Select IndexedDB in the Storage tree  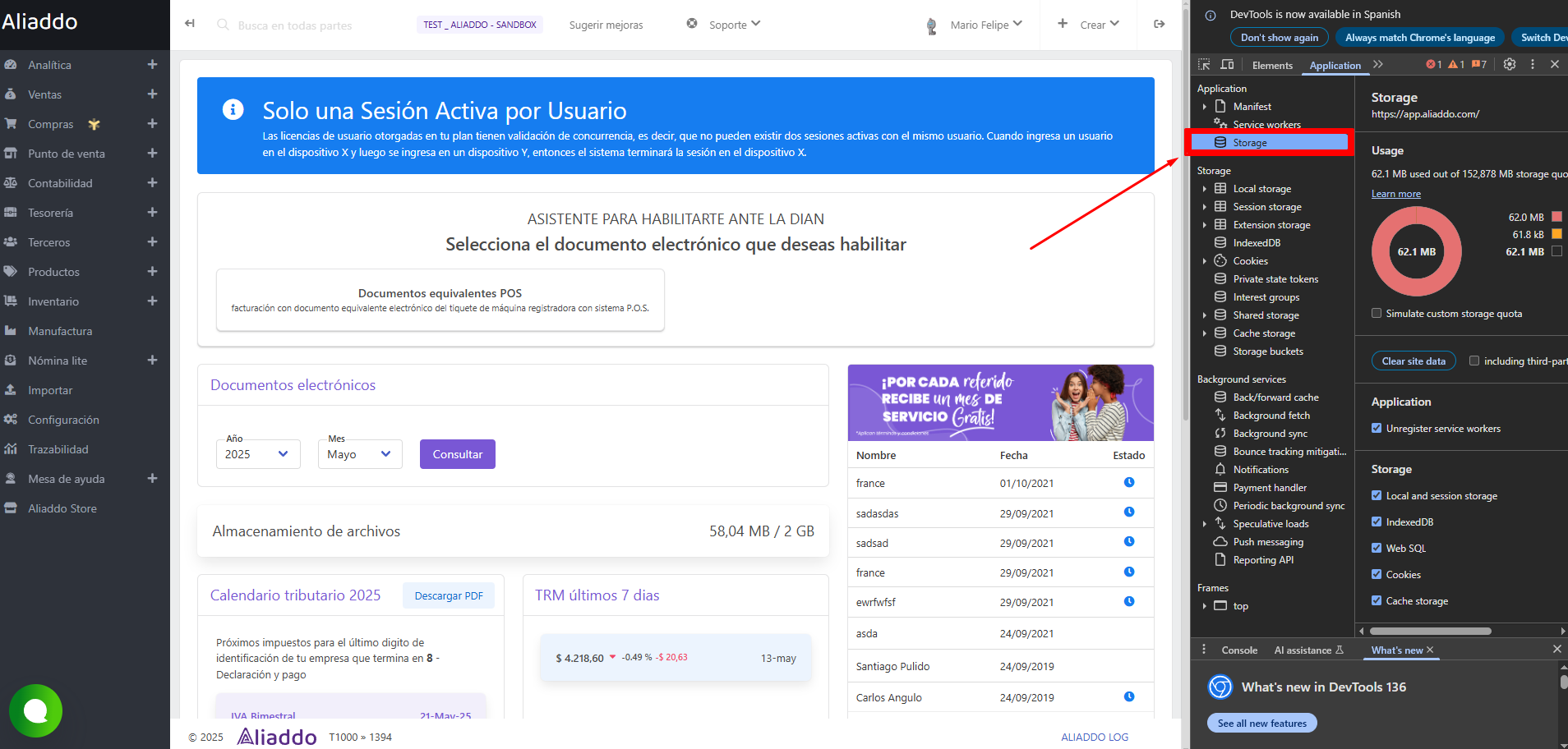click(x=1257, y=243)
